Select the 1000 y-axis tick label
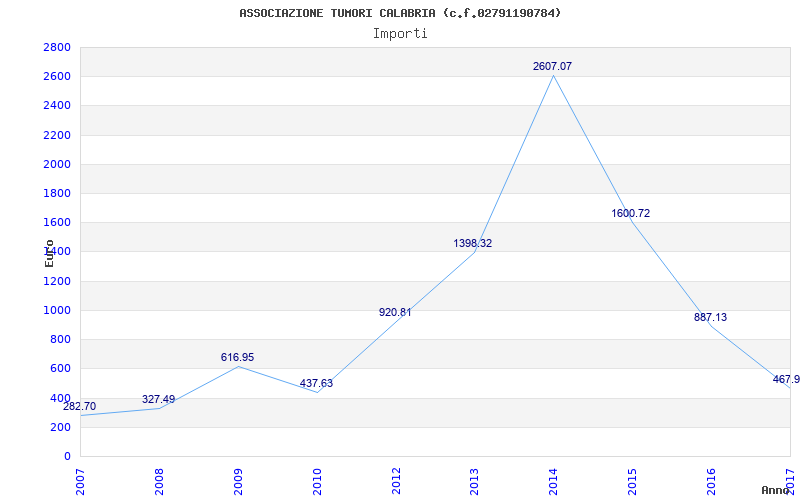 click(57, 310)
